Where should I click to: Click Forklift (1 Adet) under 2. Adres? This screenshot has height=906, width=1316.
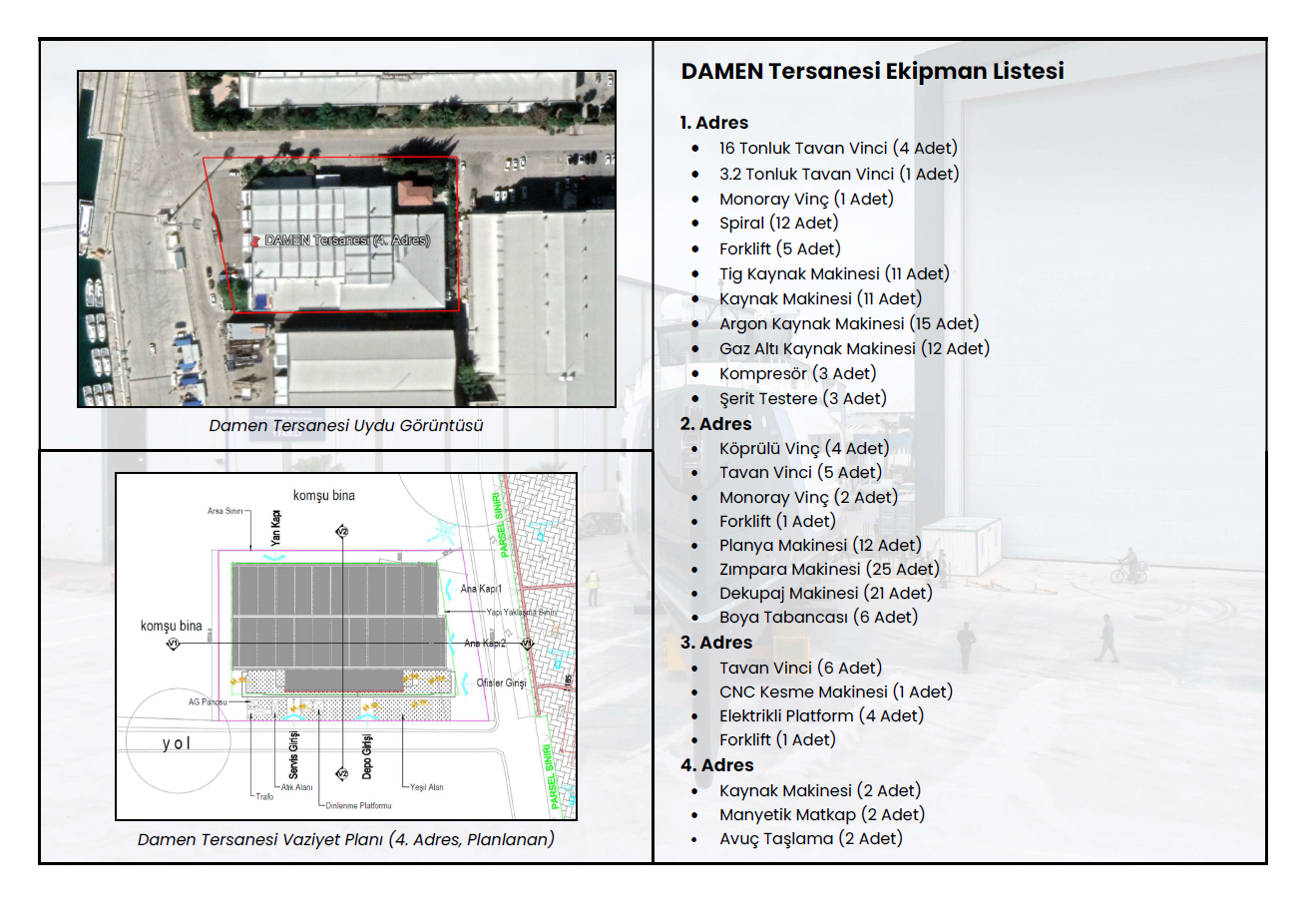point(777,521)
